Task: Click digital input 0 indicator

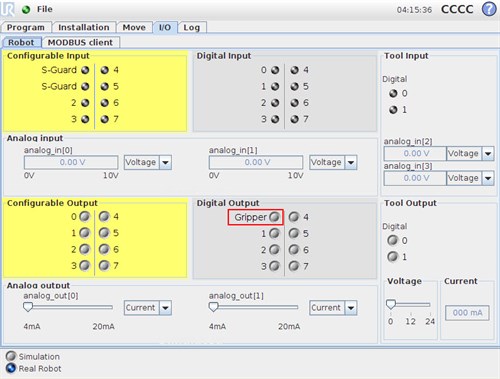Action: pyautogui.click(x=275, y=70)
